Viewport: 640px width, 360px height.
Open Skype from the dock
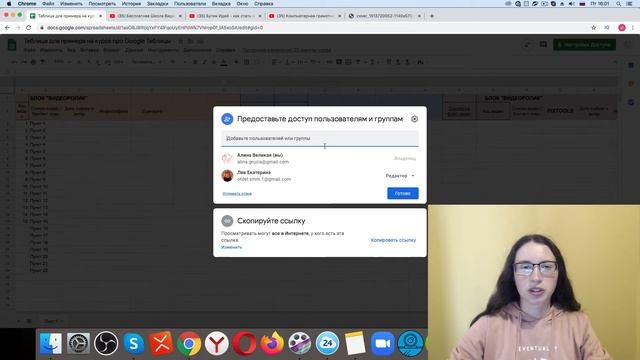133,343
